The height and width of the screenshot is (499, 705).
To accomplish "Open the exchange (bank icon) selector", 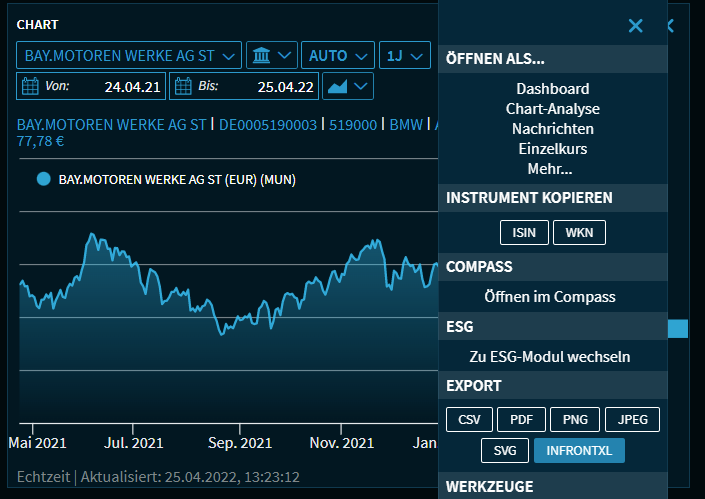I will pyautogui.click(x=273, y=55).
